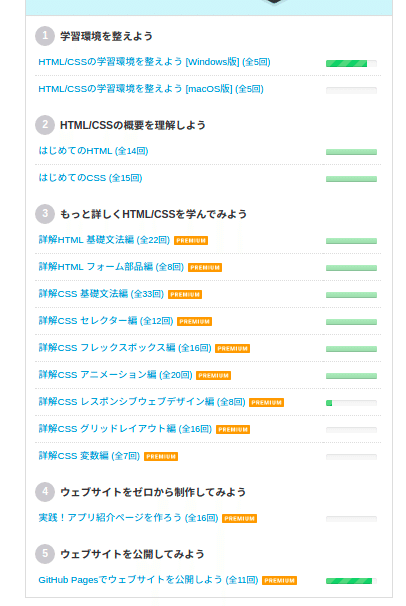Screen dimensions: 406x606
Task: Click progress bar for Windows版 learning environment
Action: click(351, 63)
